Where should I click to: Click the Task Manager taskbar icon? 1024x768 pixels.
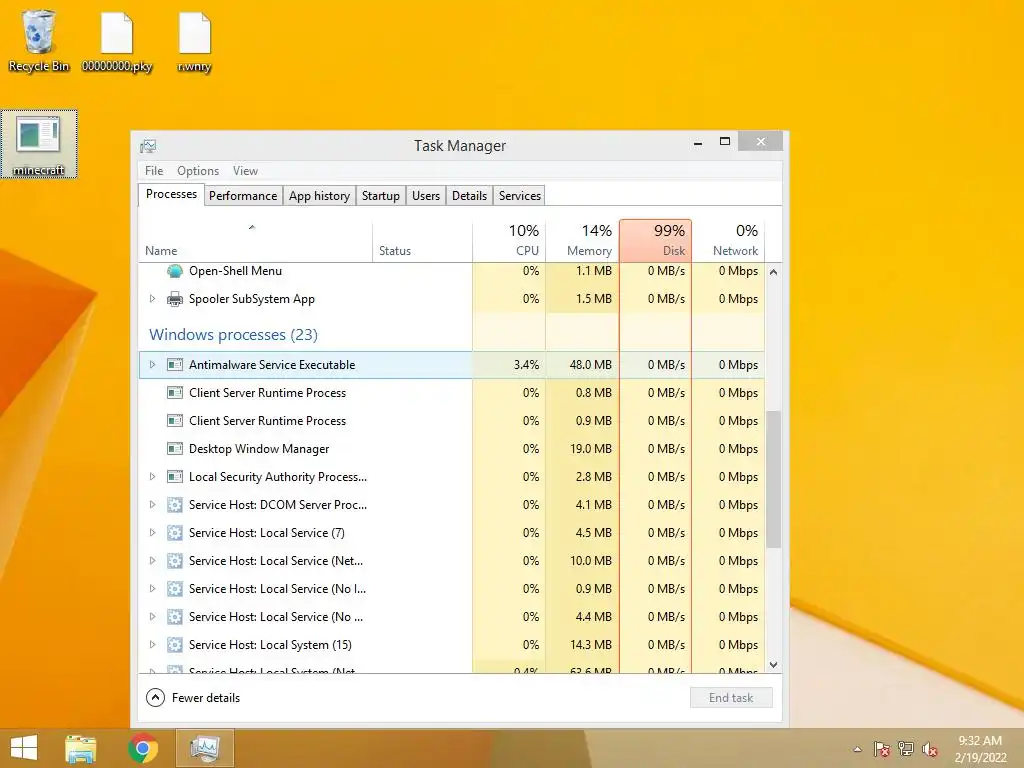[x=204, y=748]
